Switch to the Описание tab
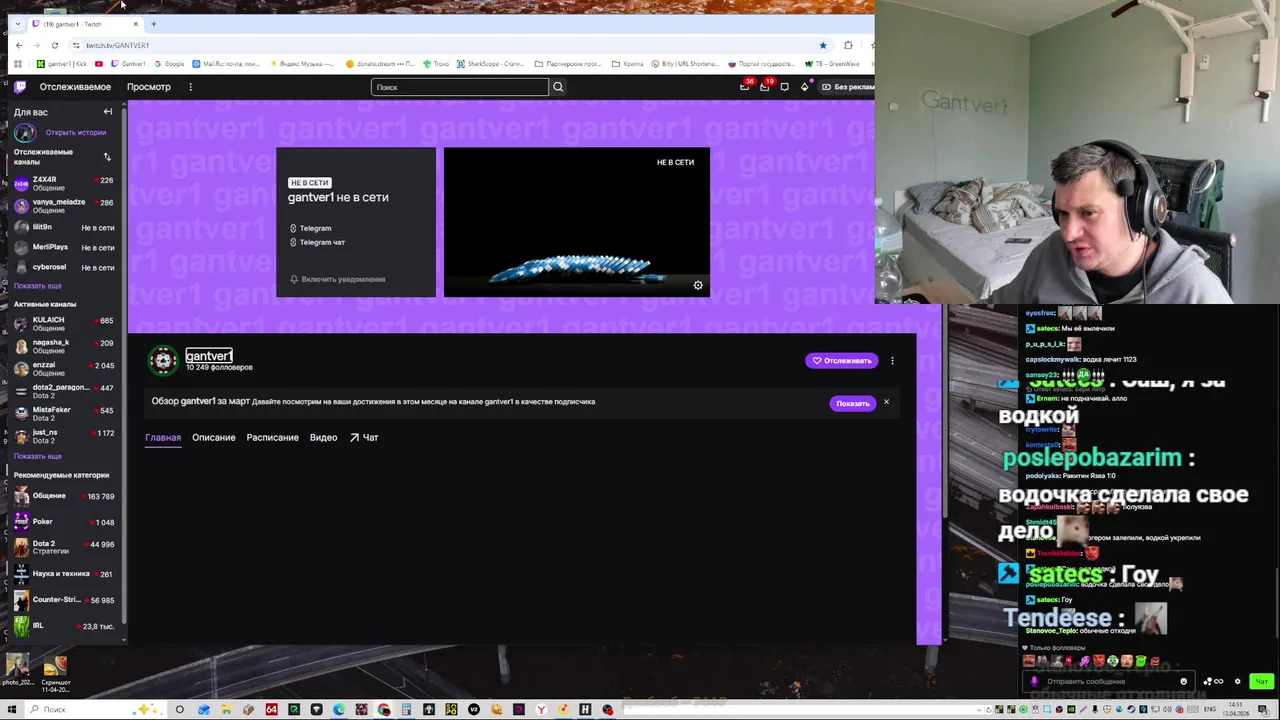The image size is (1280, 720). click(x=214, y=437)
